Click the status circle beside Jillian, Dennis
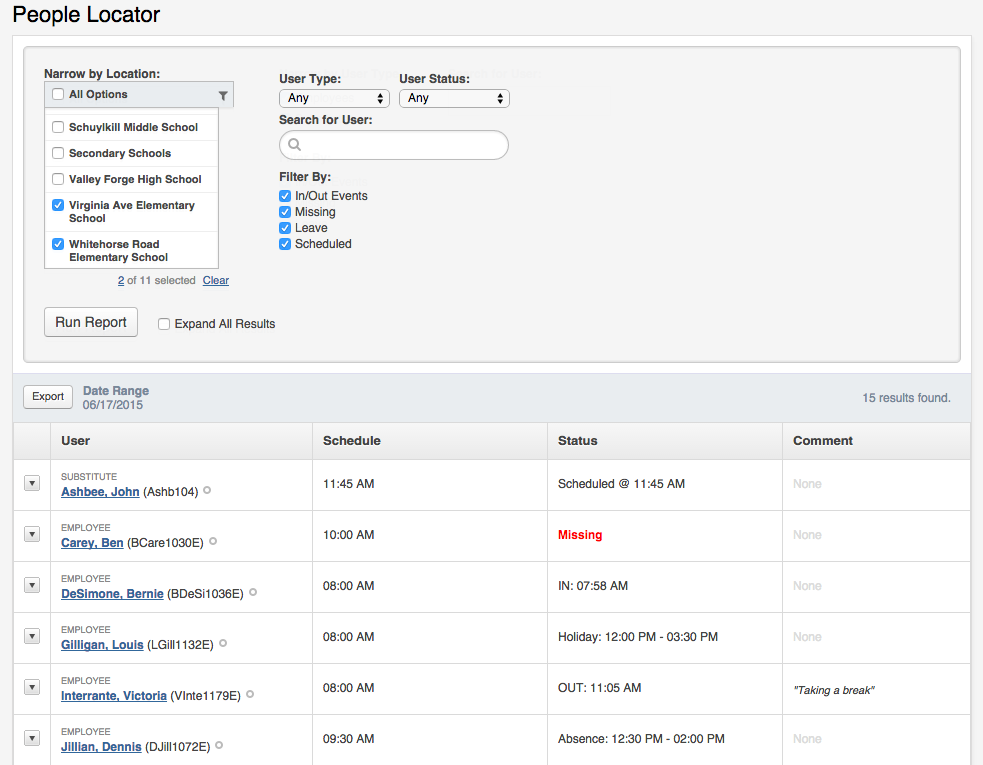Image resolution: width=983 pixels, height=765 pixels. point(219,746)
